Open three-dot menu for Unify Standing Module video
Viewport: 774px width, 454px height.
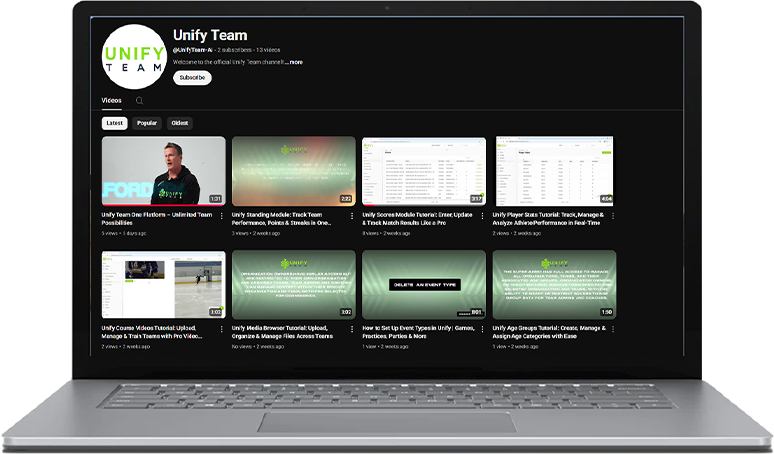tap(352, 216)
